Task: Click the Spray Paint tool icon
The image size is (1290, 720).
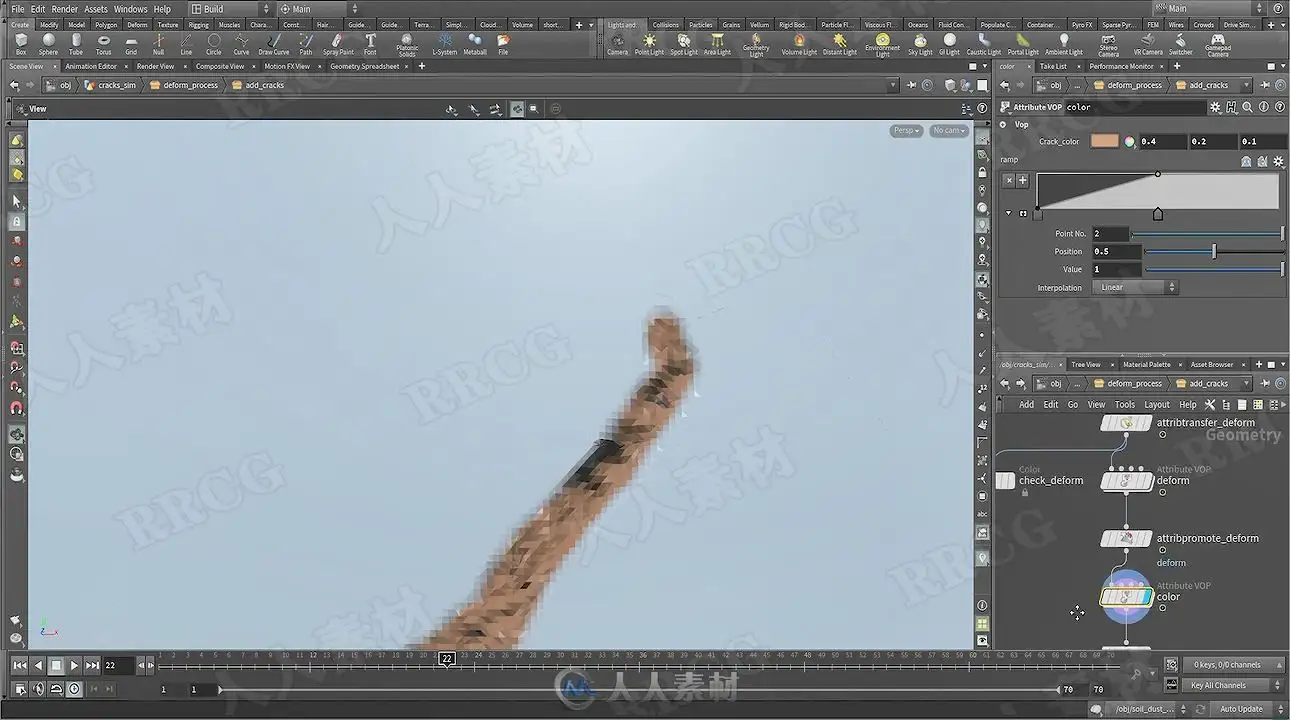Action: [x=338, y=44]
